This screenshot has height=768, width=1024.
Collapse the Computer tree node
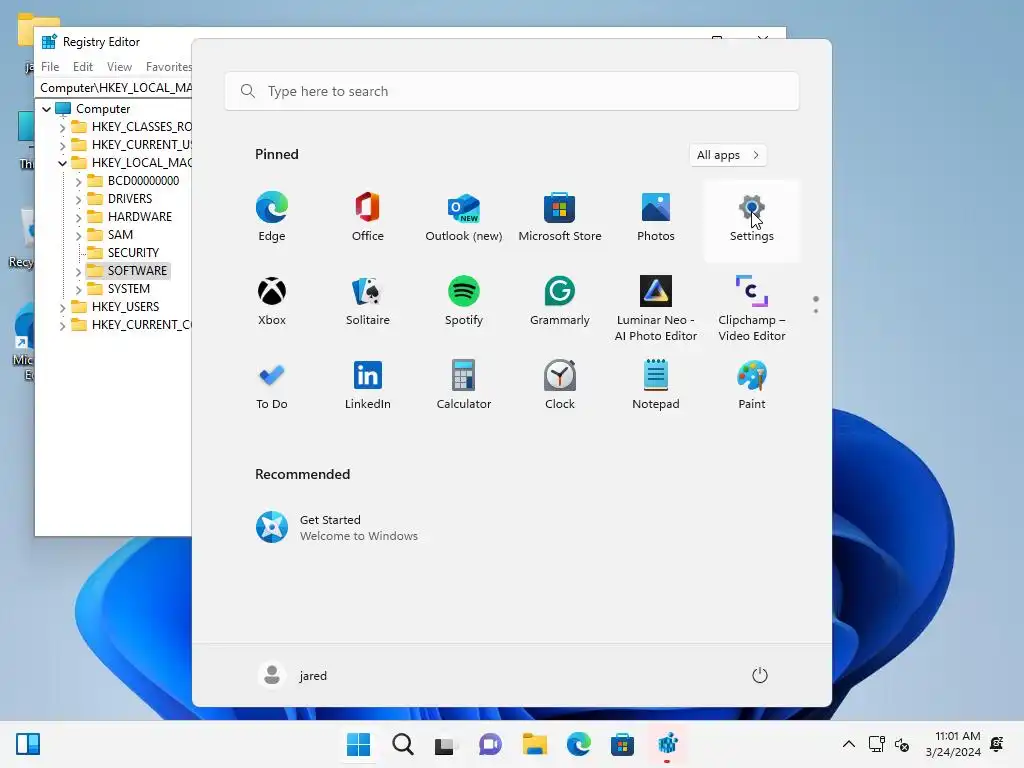(46, 109)
